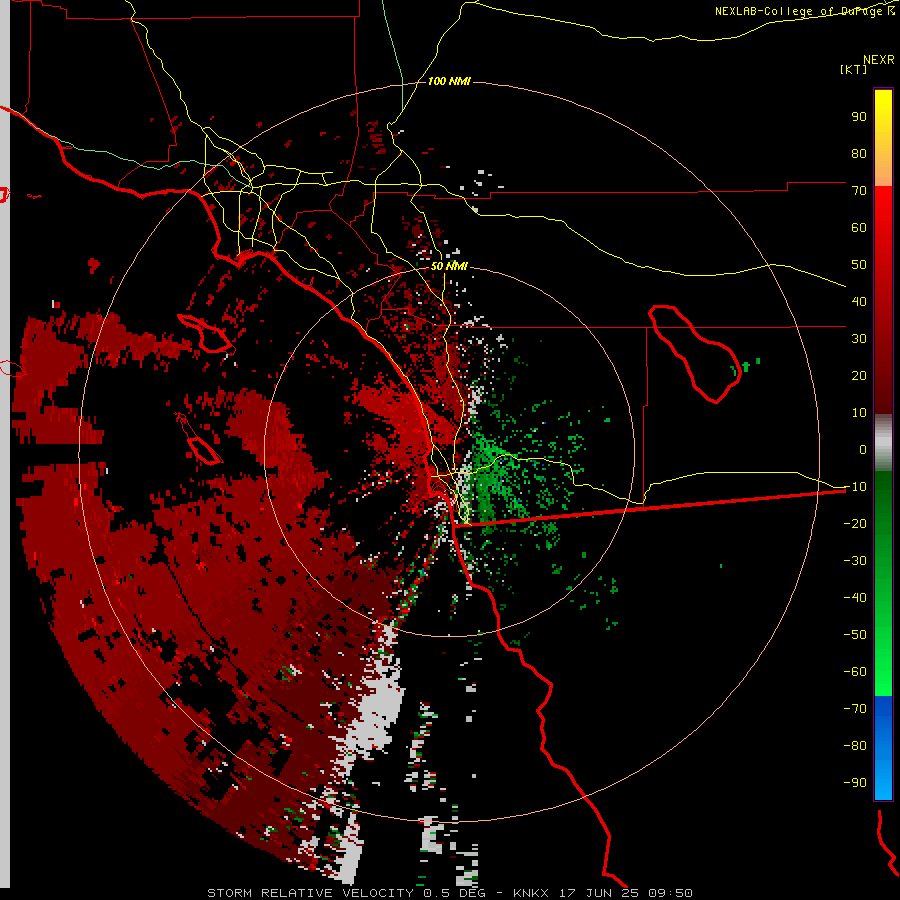Image resolution: width=900 pixels, height=900 pixels.
Task: Click the positive "70" legend value
Action: (x=859, y=191)
